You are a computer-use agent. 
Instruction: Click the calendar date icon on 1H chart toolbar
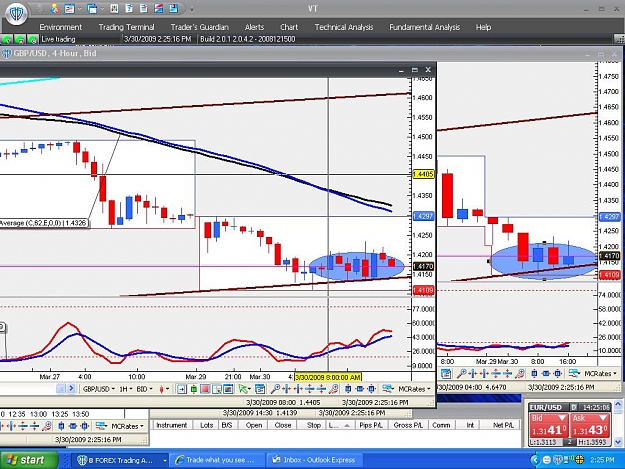[x=260, y=389]
